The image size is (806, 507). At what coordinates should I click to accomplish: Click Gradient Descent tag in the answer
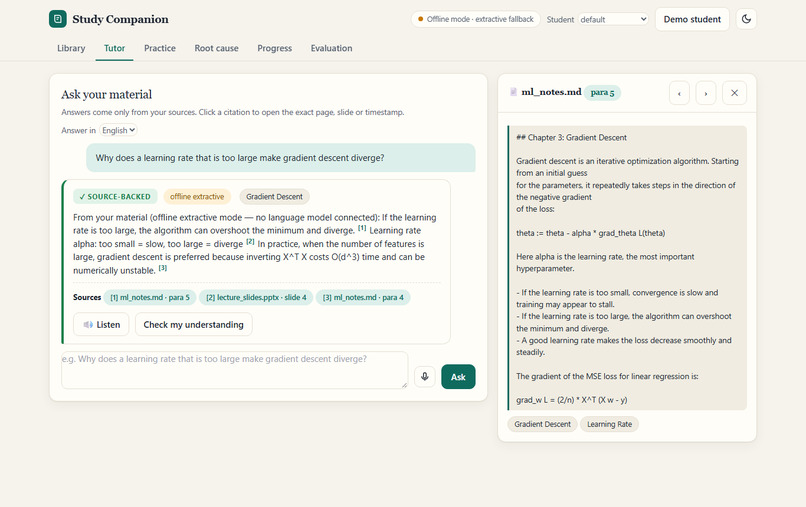(274, 196)
